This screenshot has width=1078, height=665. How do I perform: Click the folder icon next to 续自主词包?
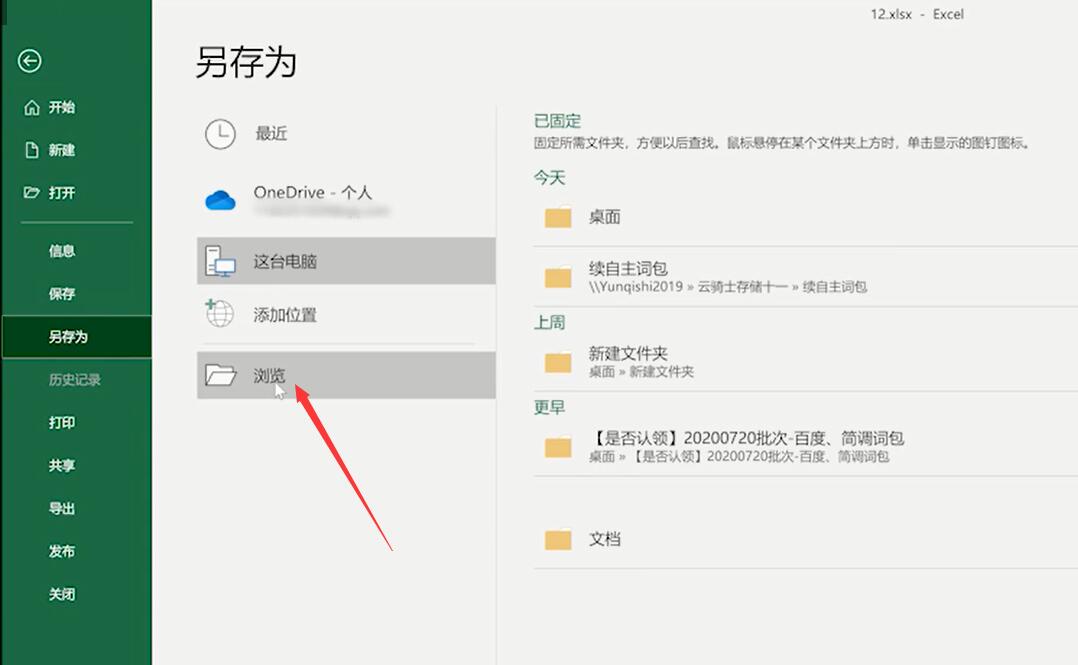pos(558,277)
